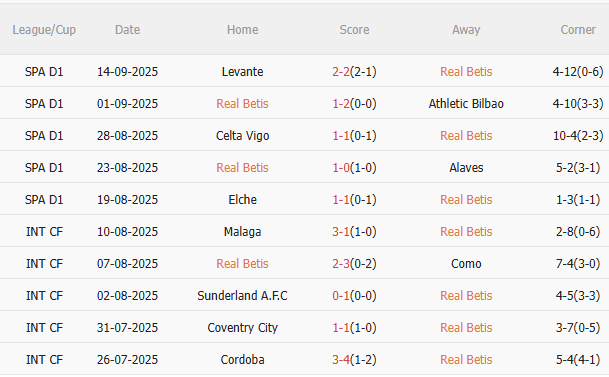Image resolution: width=609 pixels, height=377 pixels.
Task: Click the Corner column header
Action: (x=578, y=30)
